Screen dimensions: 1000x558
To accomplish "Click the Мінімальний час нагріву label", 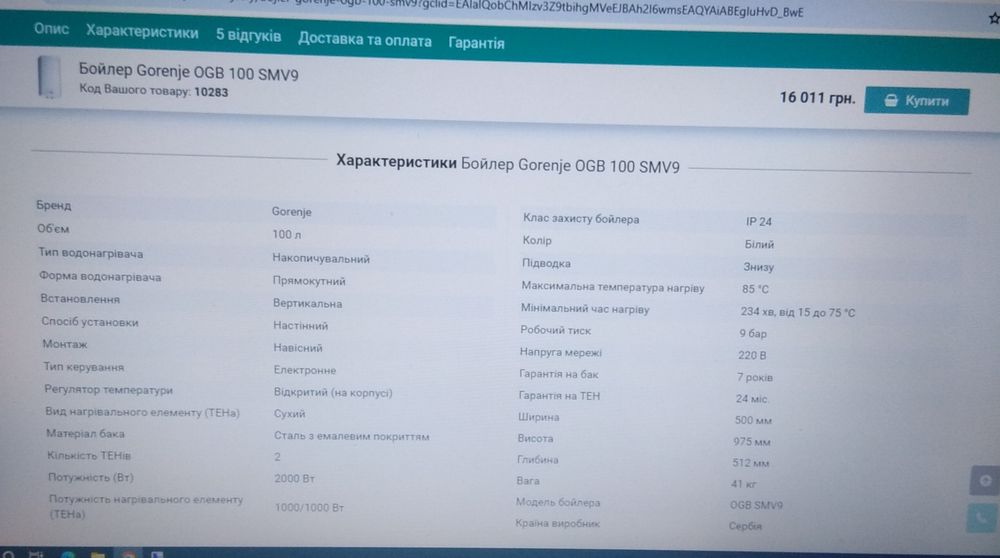I will 585,309.
